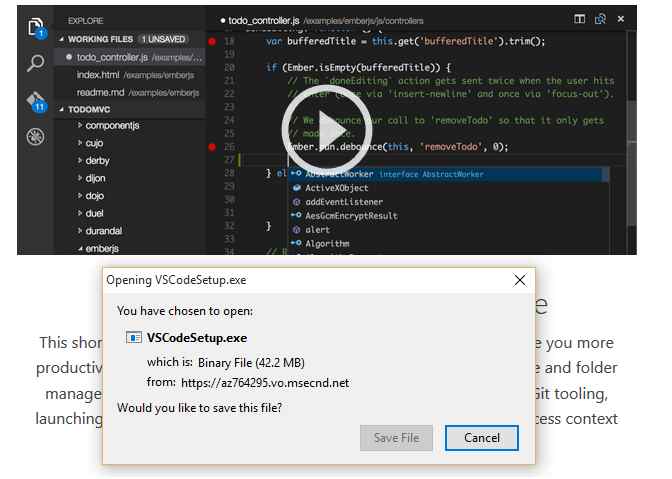Viewport: 672px width, 479px height.
Task: Collapse the TODOMVC section
Action: 61,110
